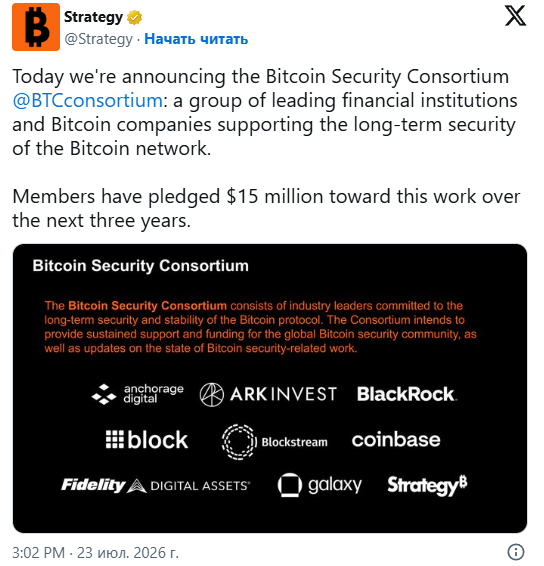The image size is (544, 566).
Task: Click the Galaxy logo
Action: click(319, 485)
